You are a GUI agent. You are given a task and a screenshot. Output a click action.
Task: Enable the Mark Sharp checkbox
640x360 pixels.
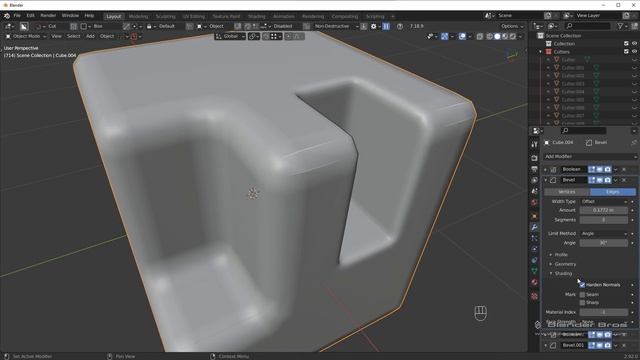coord(582,302)
